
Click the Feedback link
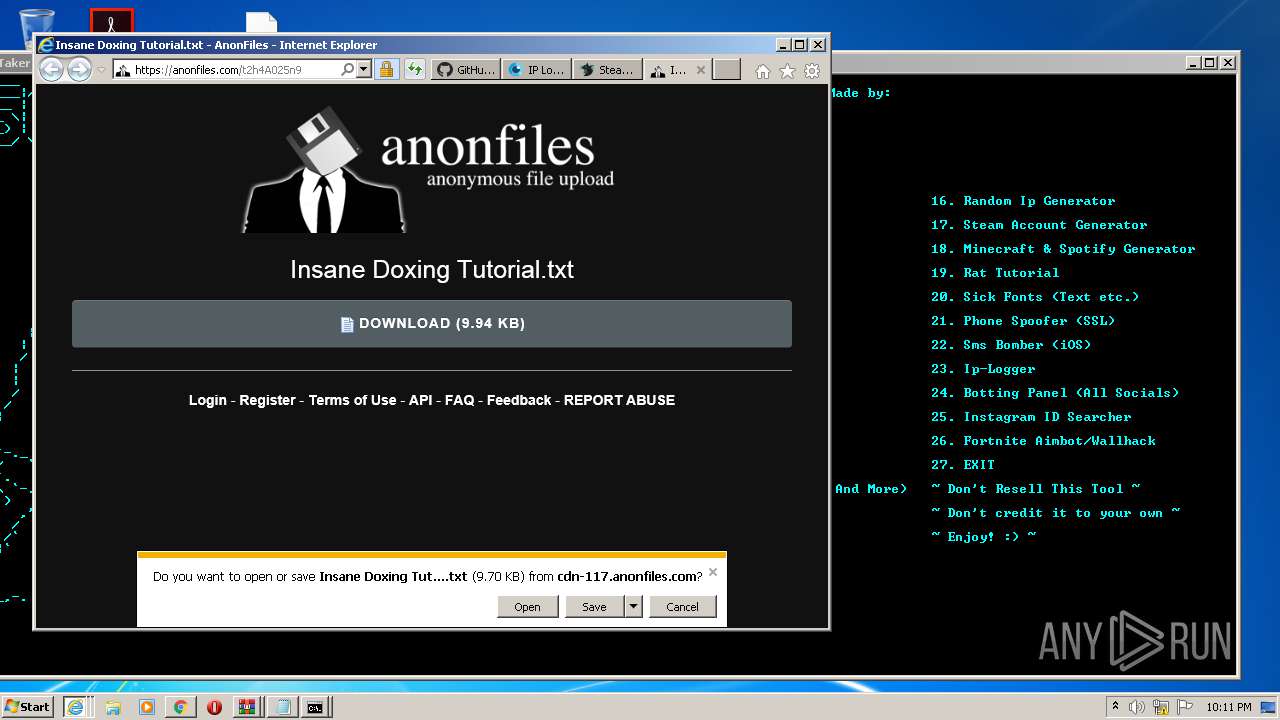click(x=519, y=400)
